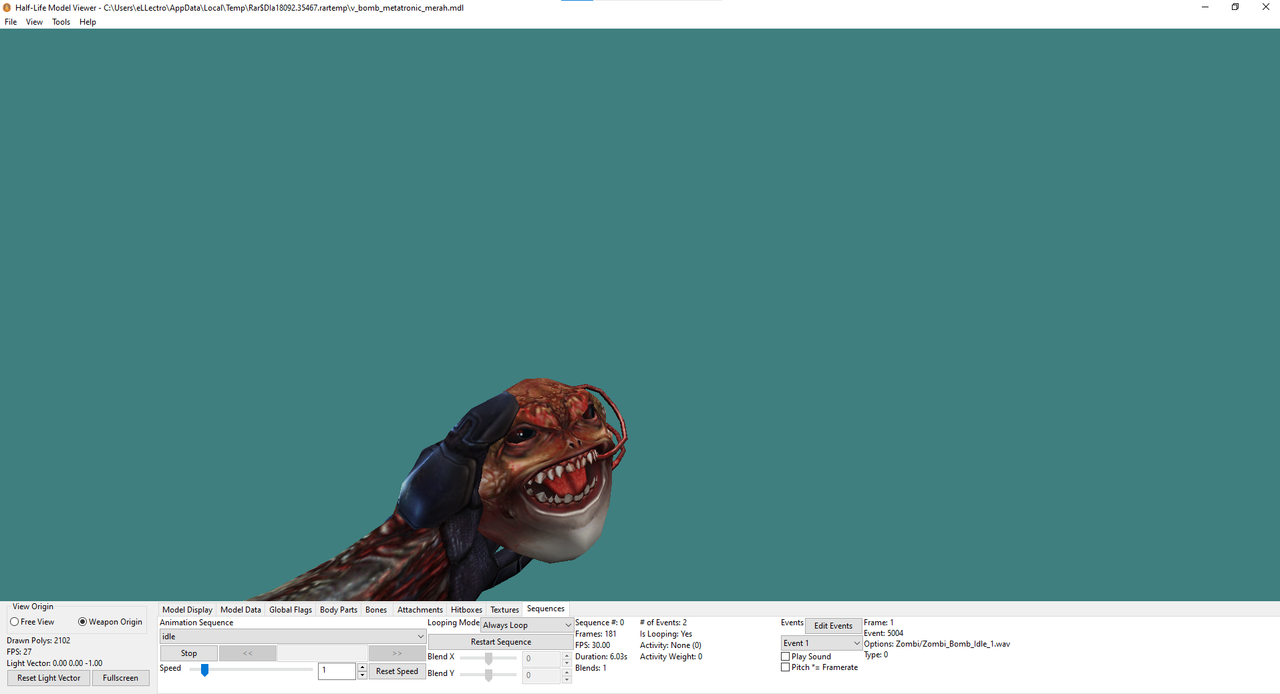Switch to the Bones tab
This screenshot has width=1280, height=694.
376,609
